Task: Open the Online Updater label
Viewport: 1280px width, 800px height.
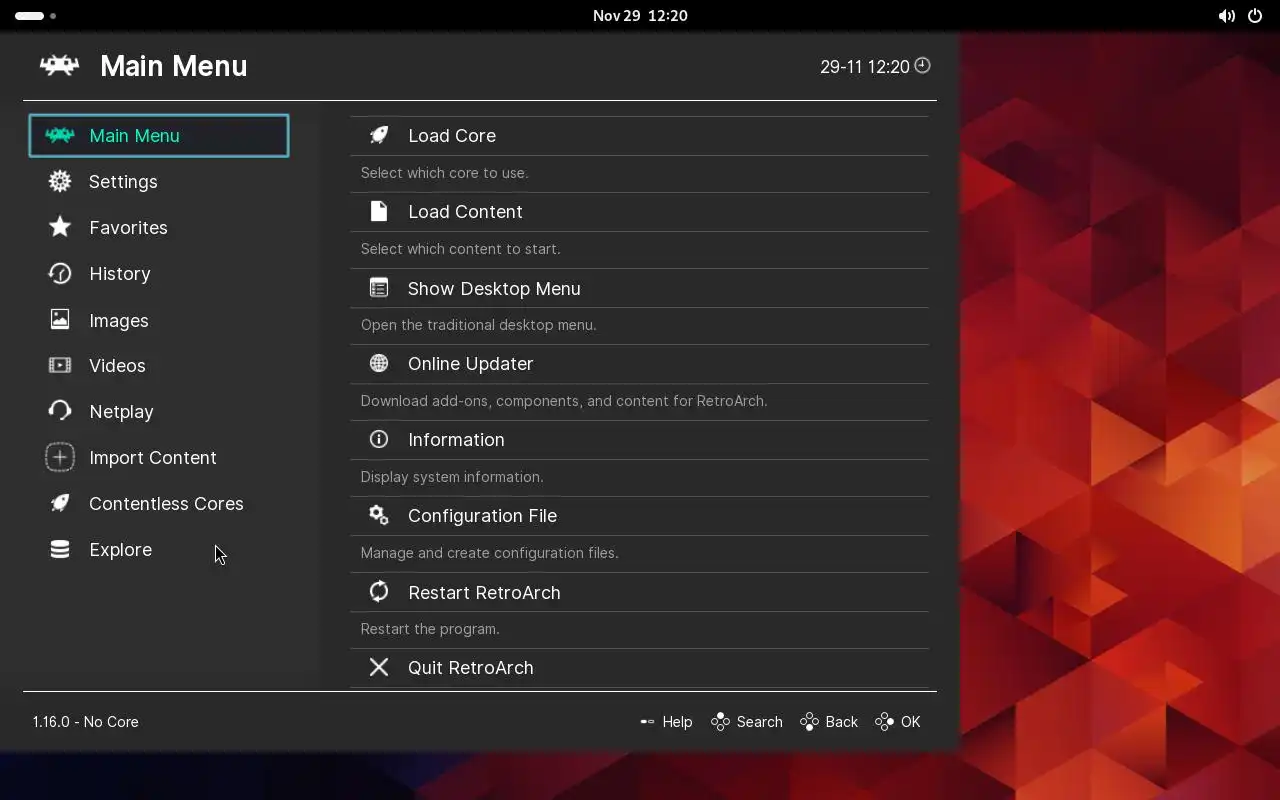Action: 470,364
